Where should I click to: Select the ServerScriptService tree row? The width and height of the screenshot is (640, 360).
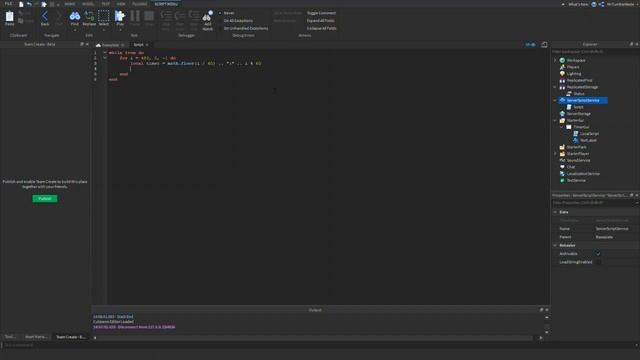tap(583, 100)
